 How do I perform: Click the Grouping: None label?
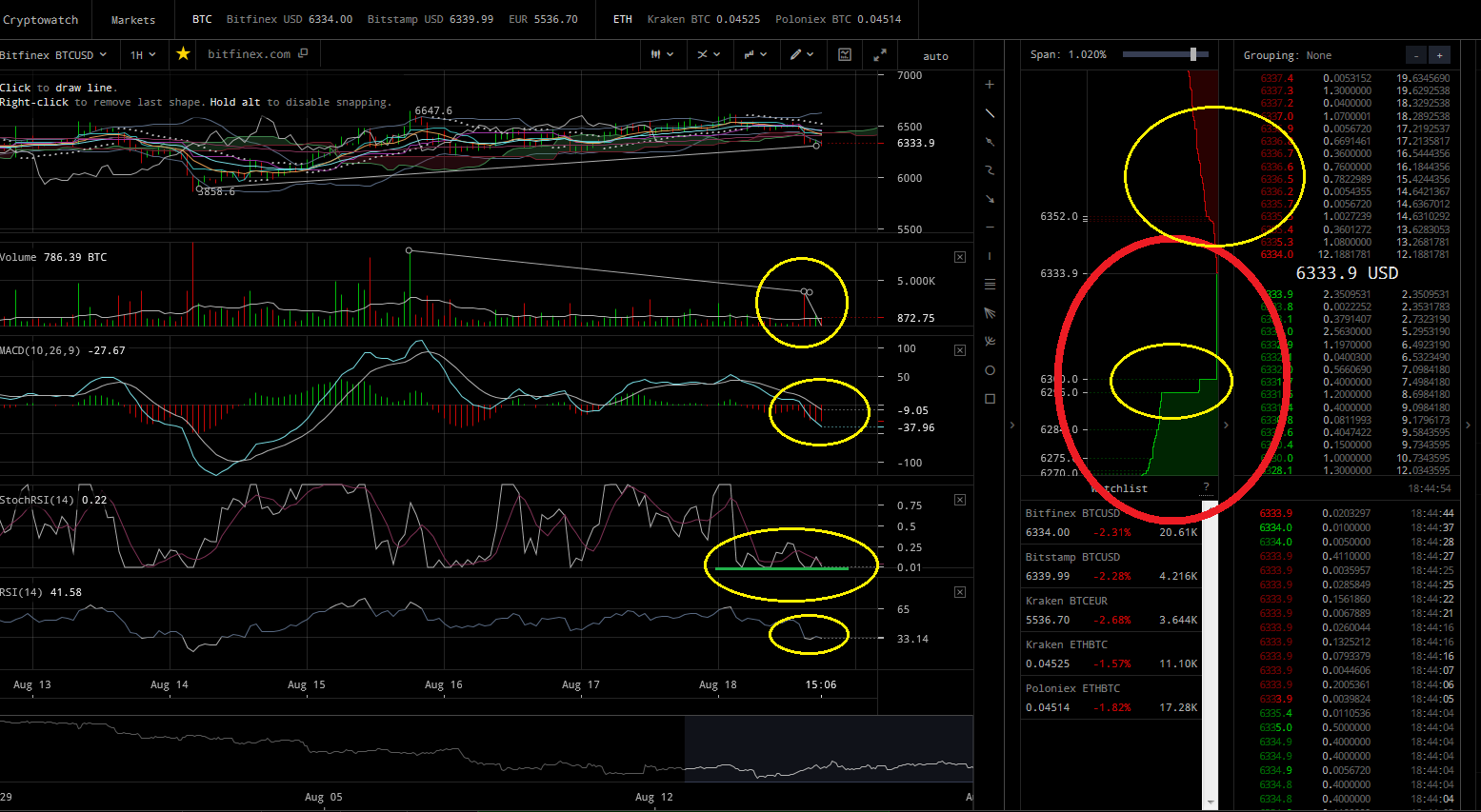coord(1287,55)
